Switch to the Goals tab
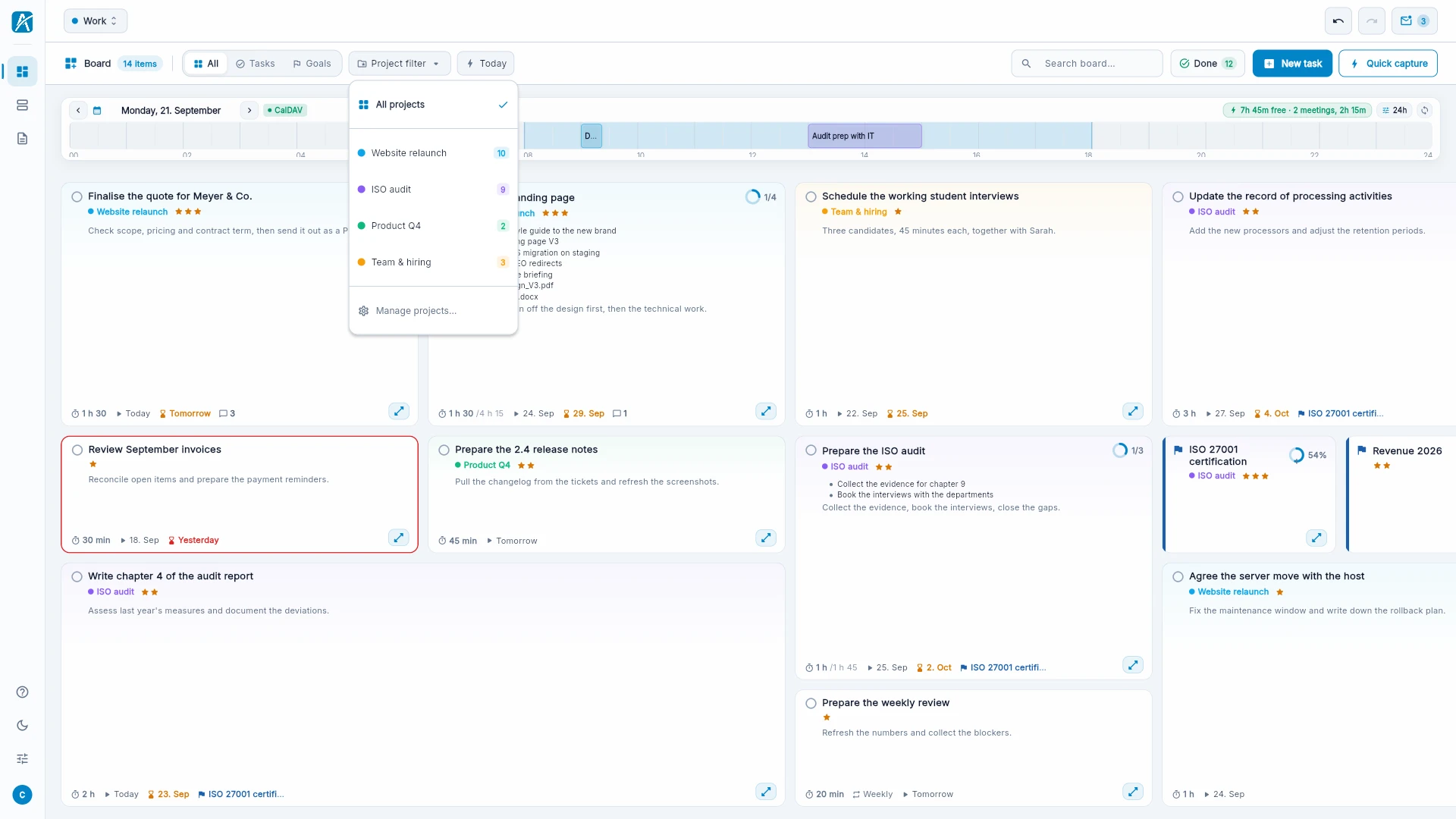This screenshot has height=819, width=1456. tap(312, 64)
